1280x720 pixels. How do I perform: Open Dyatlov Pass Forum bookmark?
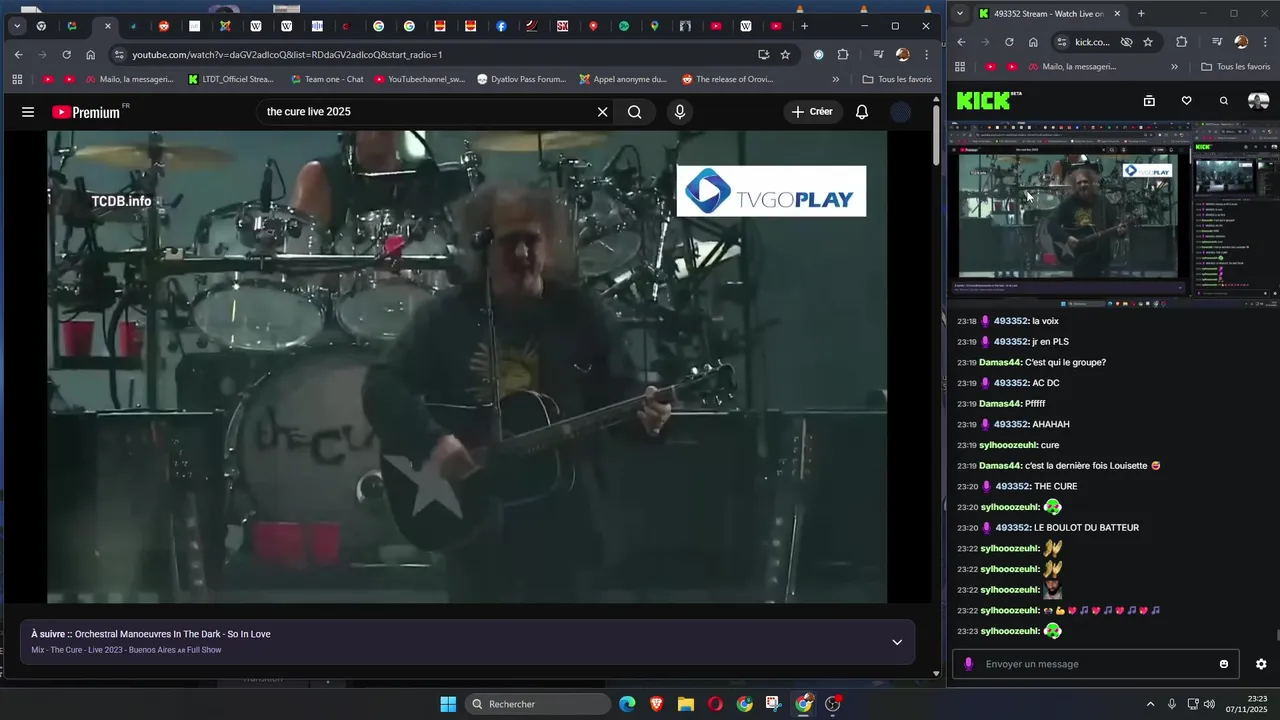pos(522,79)
